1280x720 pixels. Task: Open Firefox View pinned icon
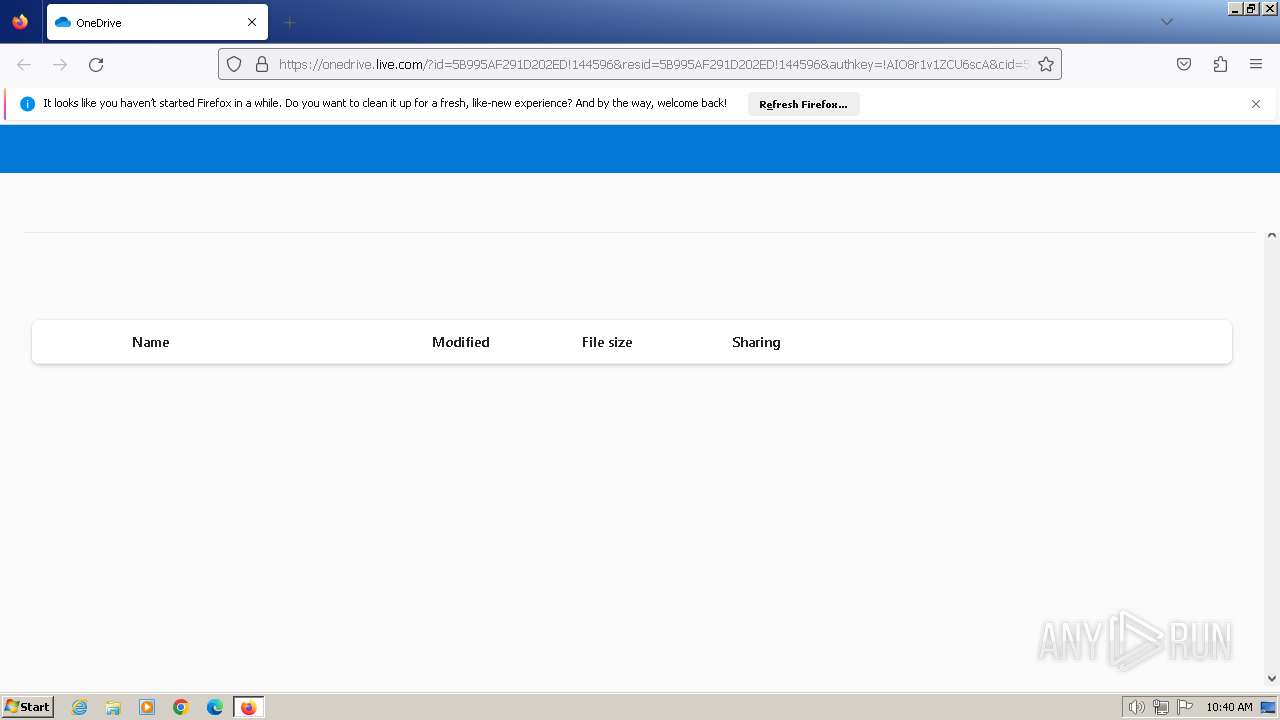(x=20, y=22)
